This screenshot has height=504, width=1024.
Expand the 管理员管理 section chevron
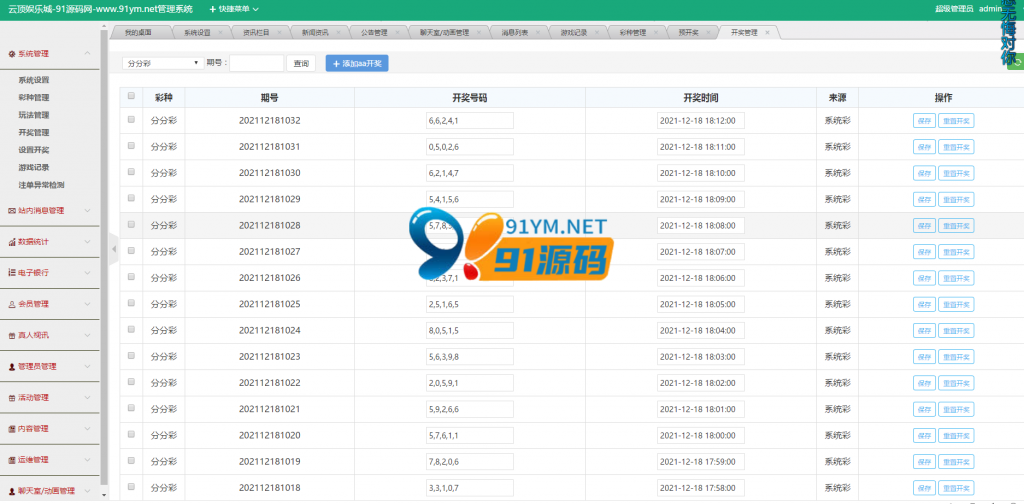(x=88, y=367)
